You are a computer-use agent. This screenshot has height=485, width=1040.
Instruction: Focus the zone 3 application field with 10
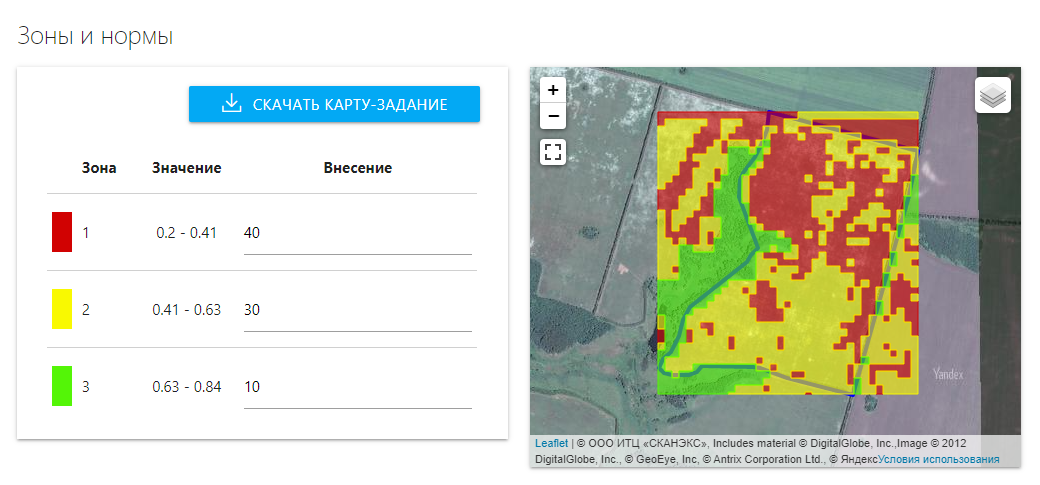coord(357,387)
